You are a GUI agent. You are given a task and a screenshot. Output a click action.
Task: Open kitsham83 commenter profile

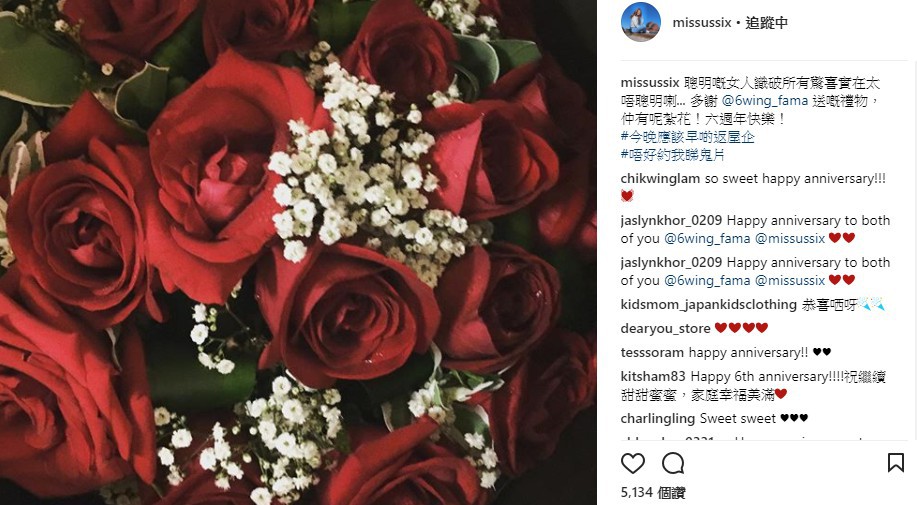coord(653,376)
